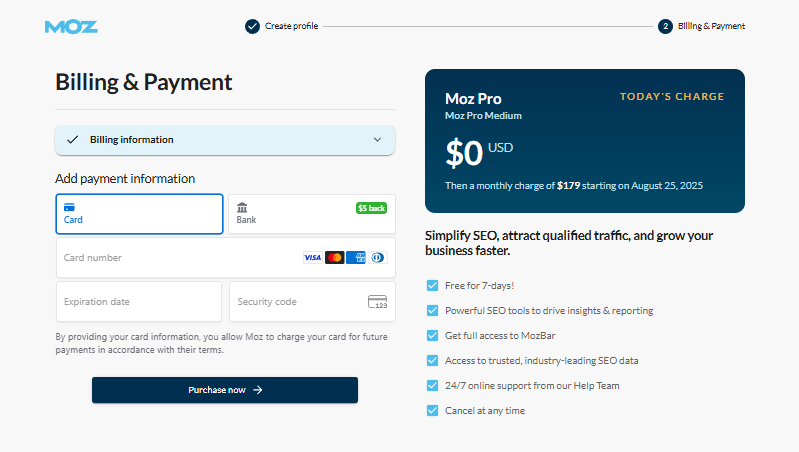Click the Diners Club logo

[x=378, y=257]
